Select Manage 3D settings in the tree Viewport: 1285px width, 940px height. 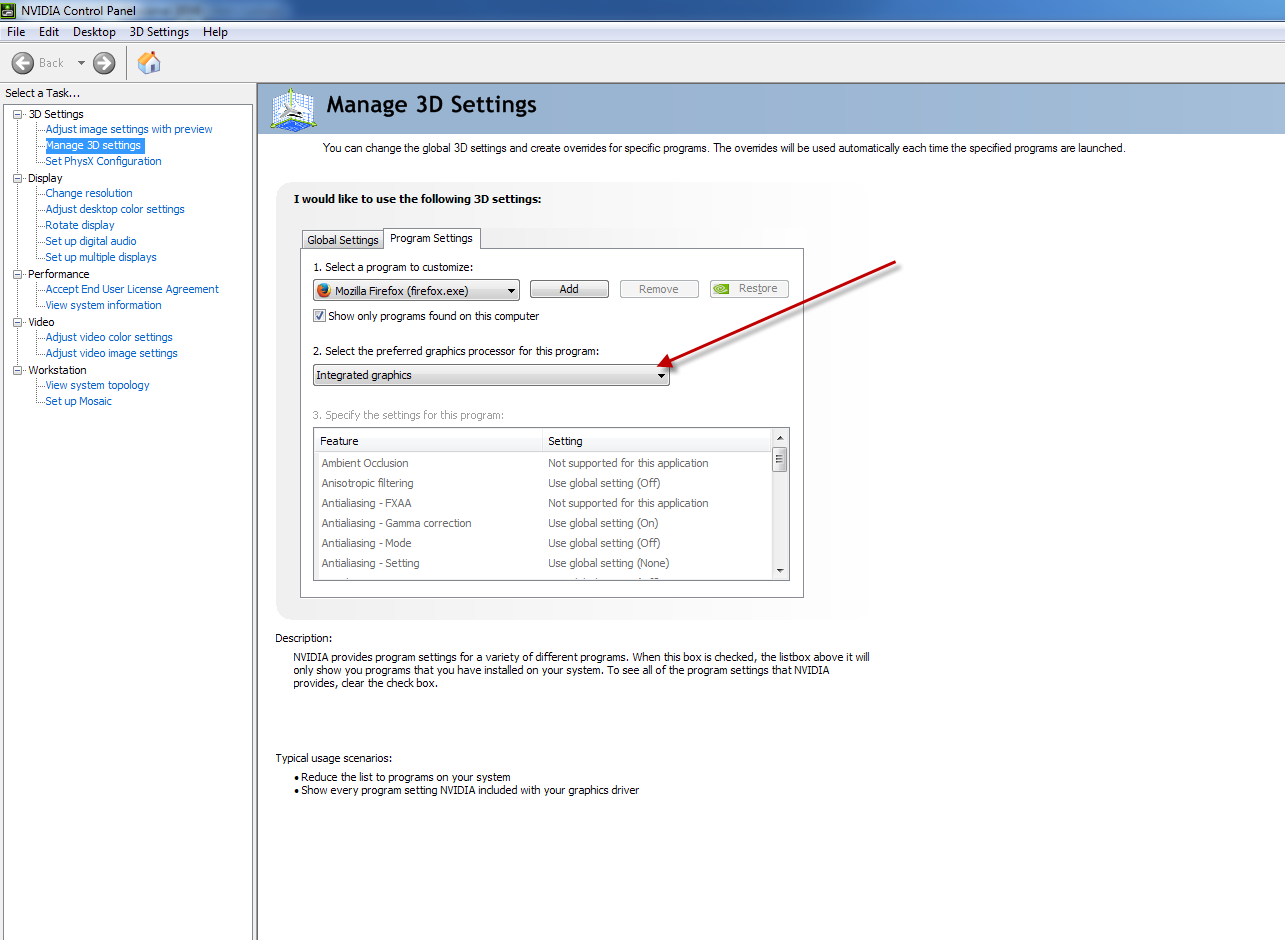93,145
